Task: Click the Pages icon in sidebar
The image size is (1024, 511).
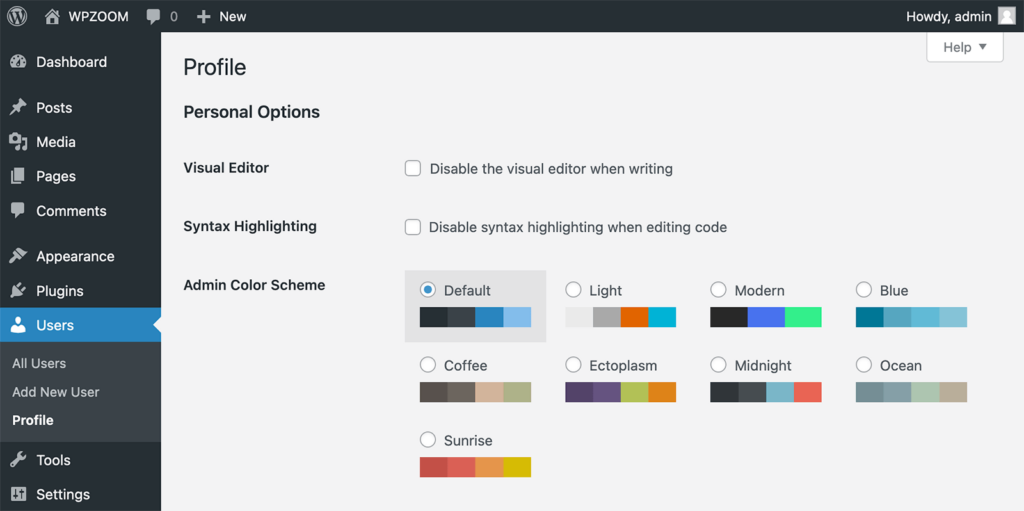Action: pyautogui.click(x=18, y=176)
